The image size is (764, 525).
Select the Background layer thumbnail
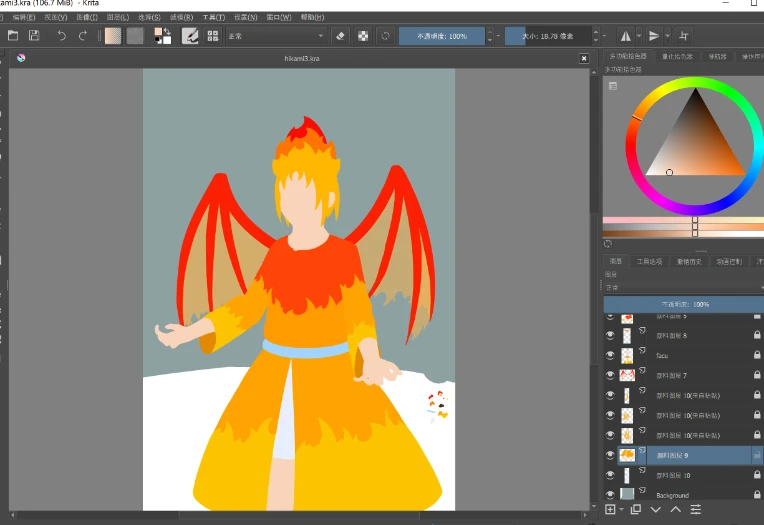[627, 494]
